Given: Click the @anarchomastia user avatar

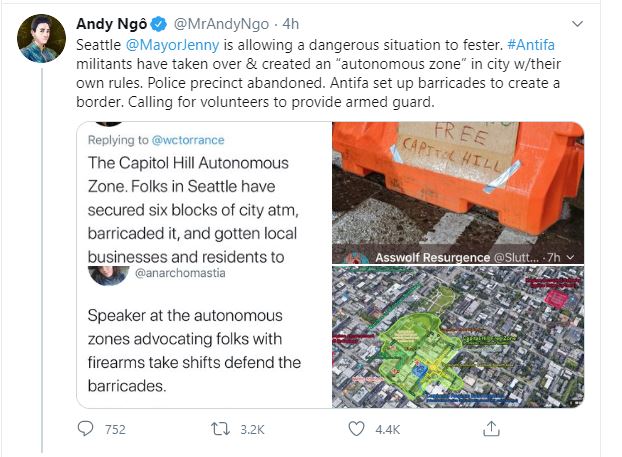Looking at the screenshot, I should (x=108, y=275).
